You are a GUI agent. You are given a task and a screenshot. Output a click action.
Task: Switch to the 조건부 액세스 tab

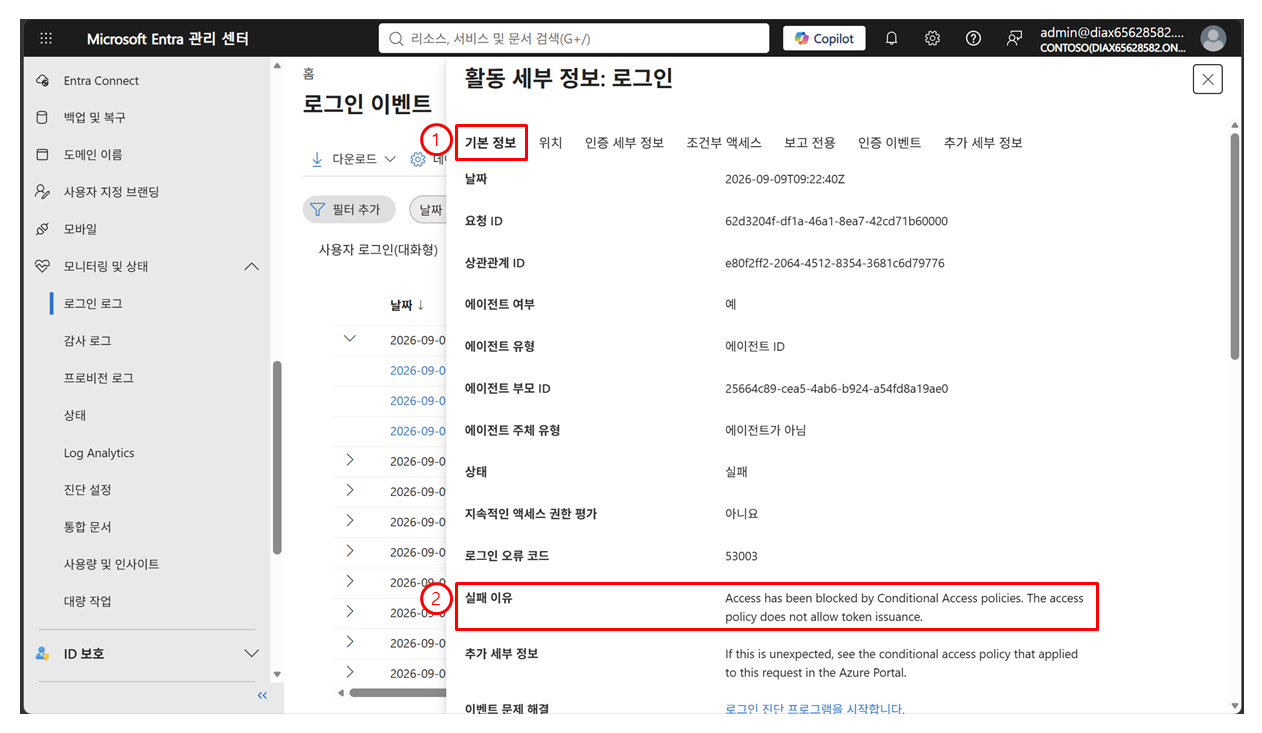[724, 143]
